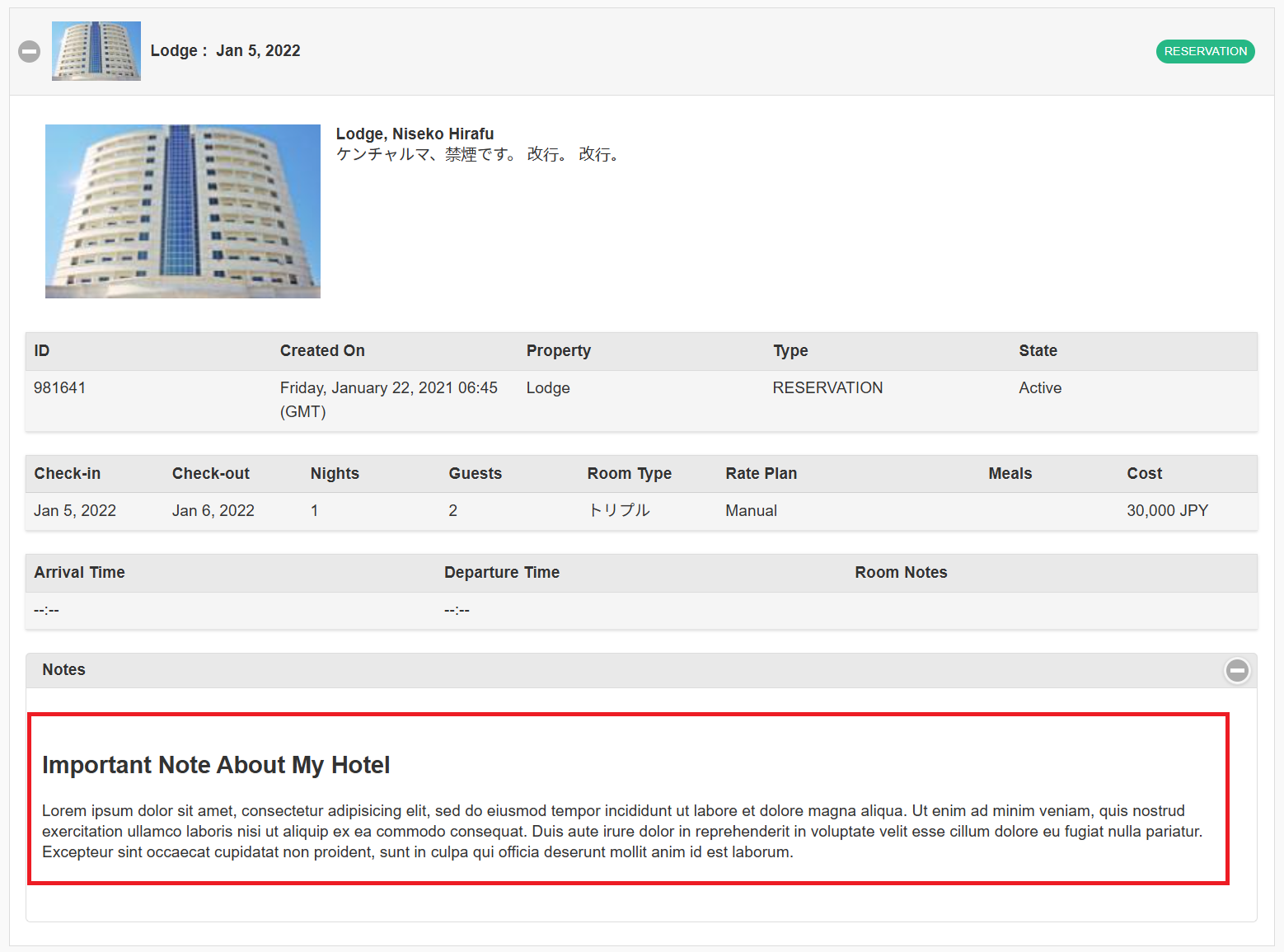
Task: Select the header title Lodge : Jan 5, 2022
Action: 225,51
